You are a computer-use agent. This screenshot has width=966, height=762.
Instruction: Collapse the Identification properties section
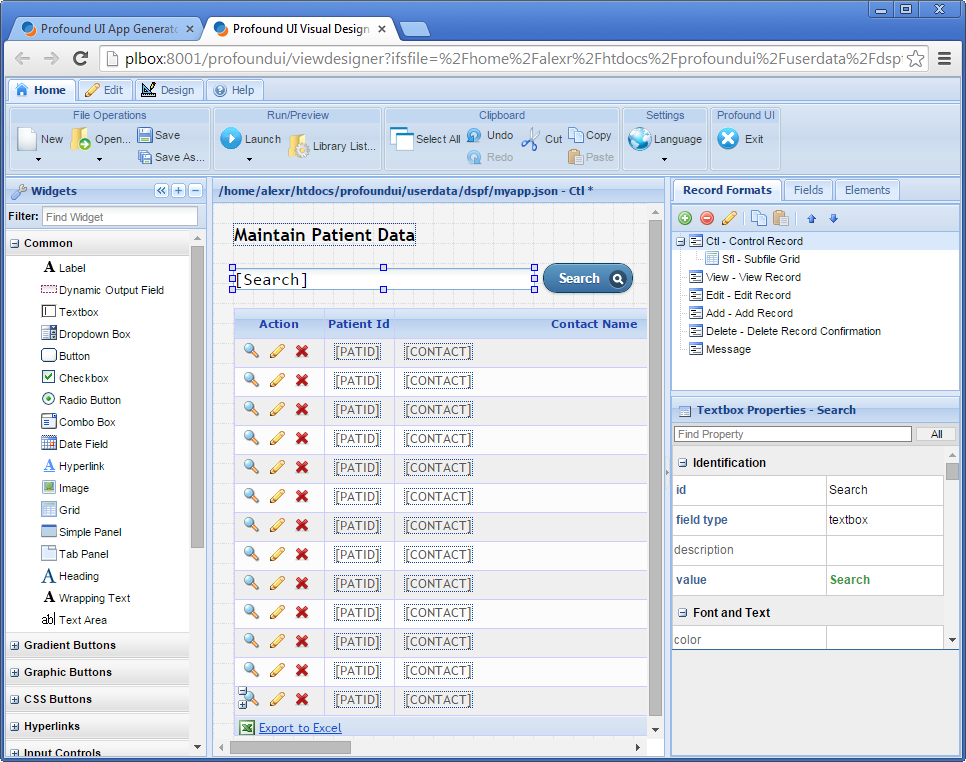point(683,463)
